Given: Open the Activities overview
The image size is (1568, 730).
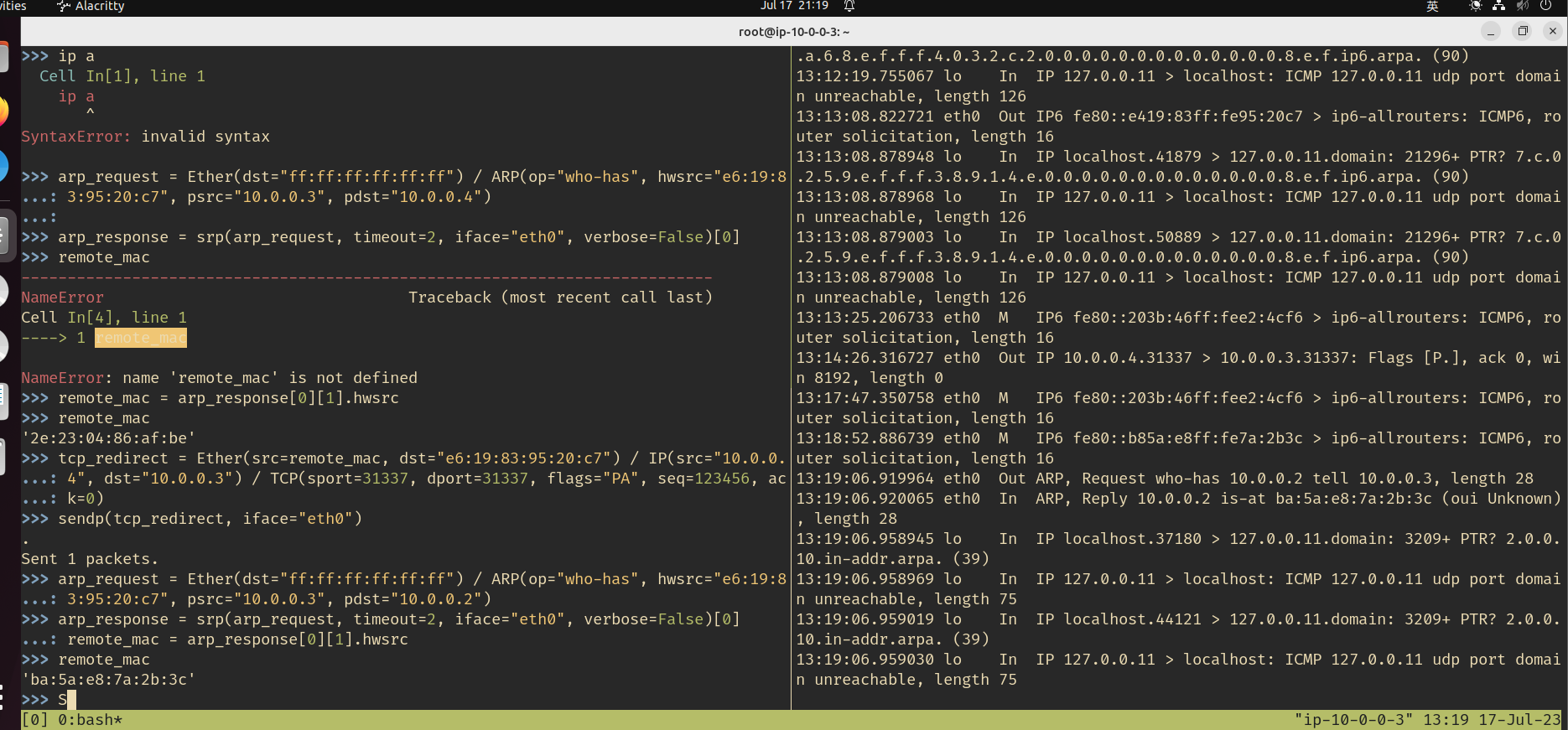Looking at the screenshot, I should (x=13, y=6).
